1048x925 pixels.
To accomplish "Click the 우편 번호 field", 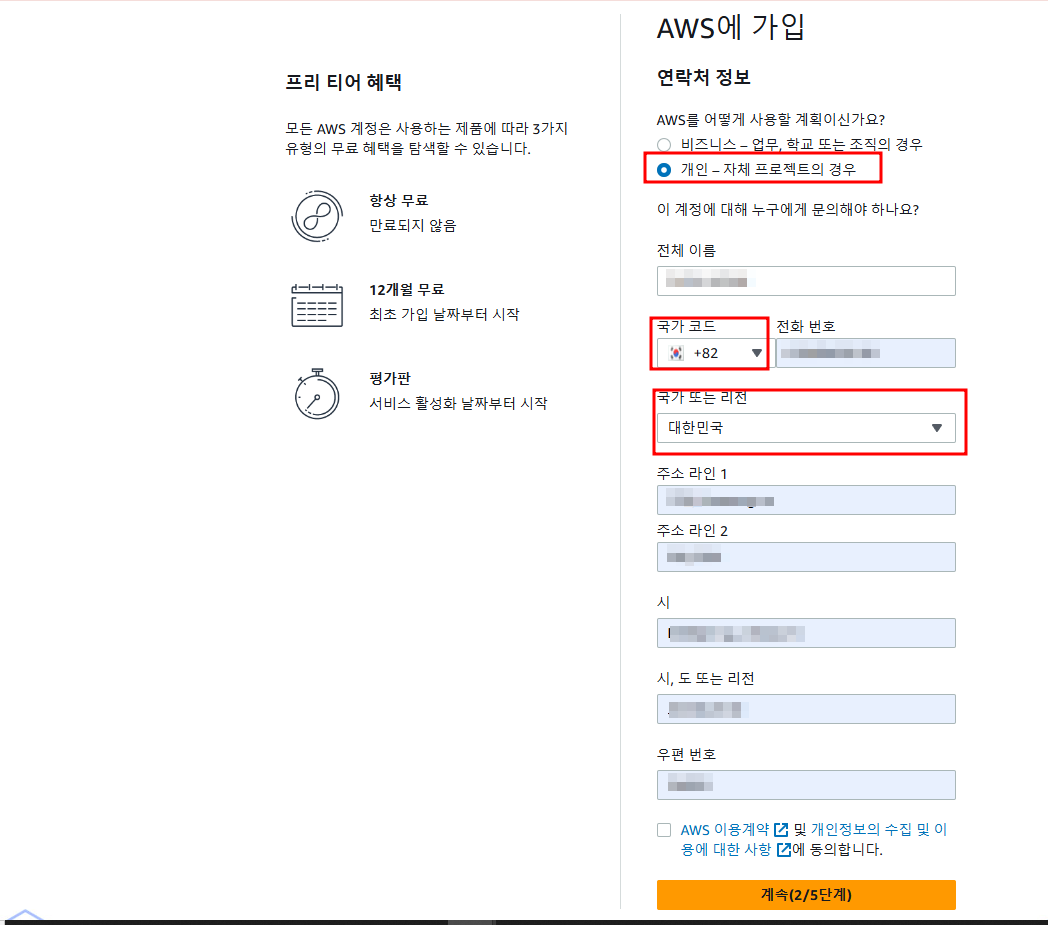I will click(806, 785).
